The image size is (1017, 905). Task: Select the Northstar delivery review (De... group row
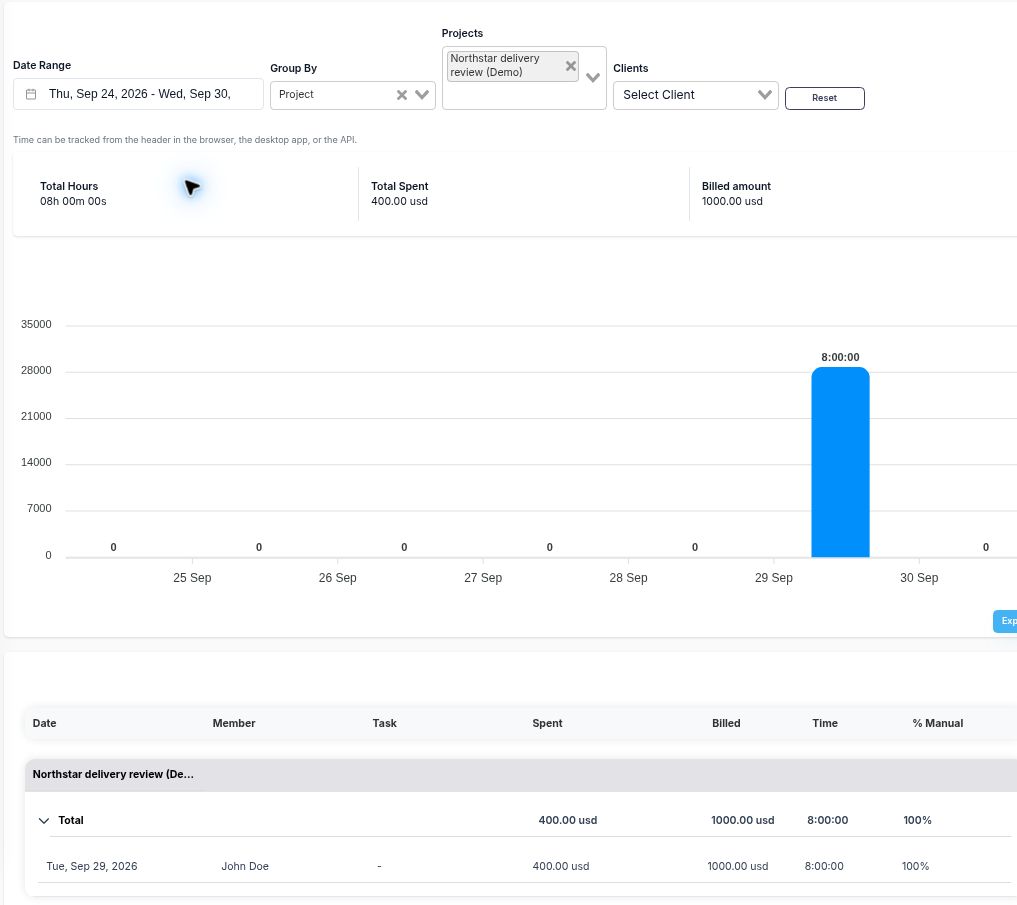(x=521, y=775)
